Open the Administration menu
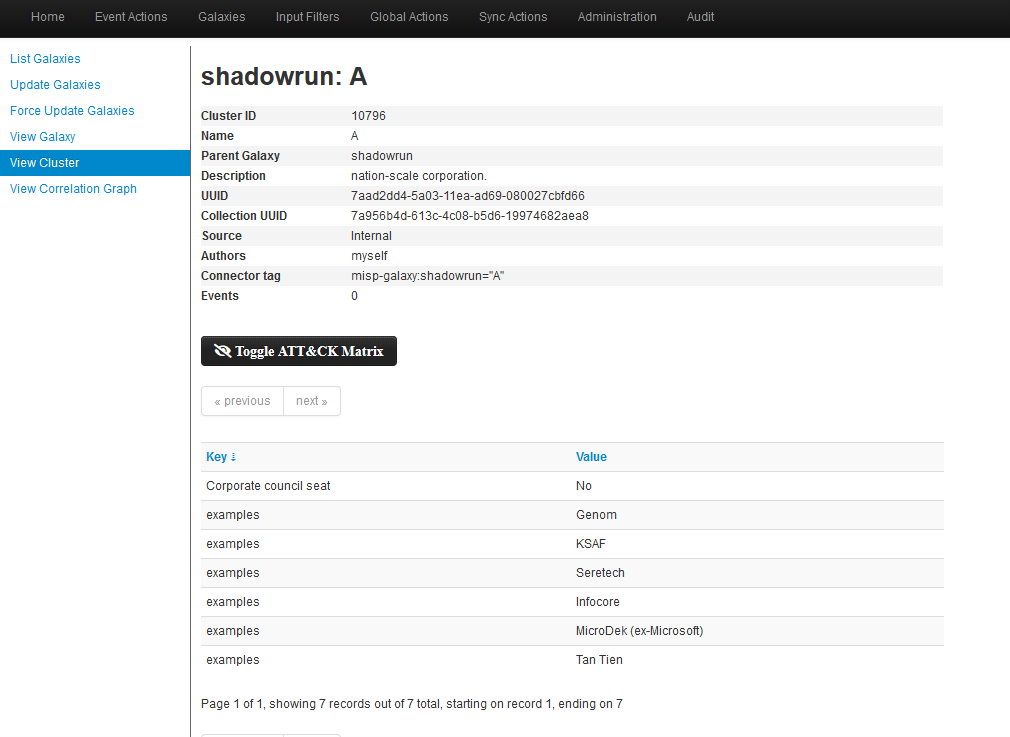Image resolution: width=1010 pixels, height=737 pixels. 617,17
